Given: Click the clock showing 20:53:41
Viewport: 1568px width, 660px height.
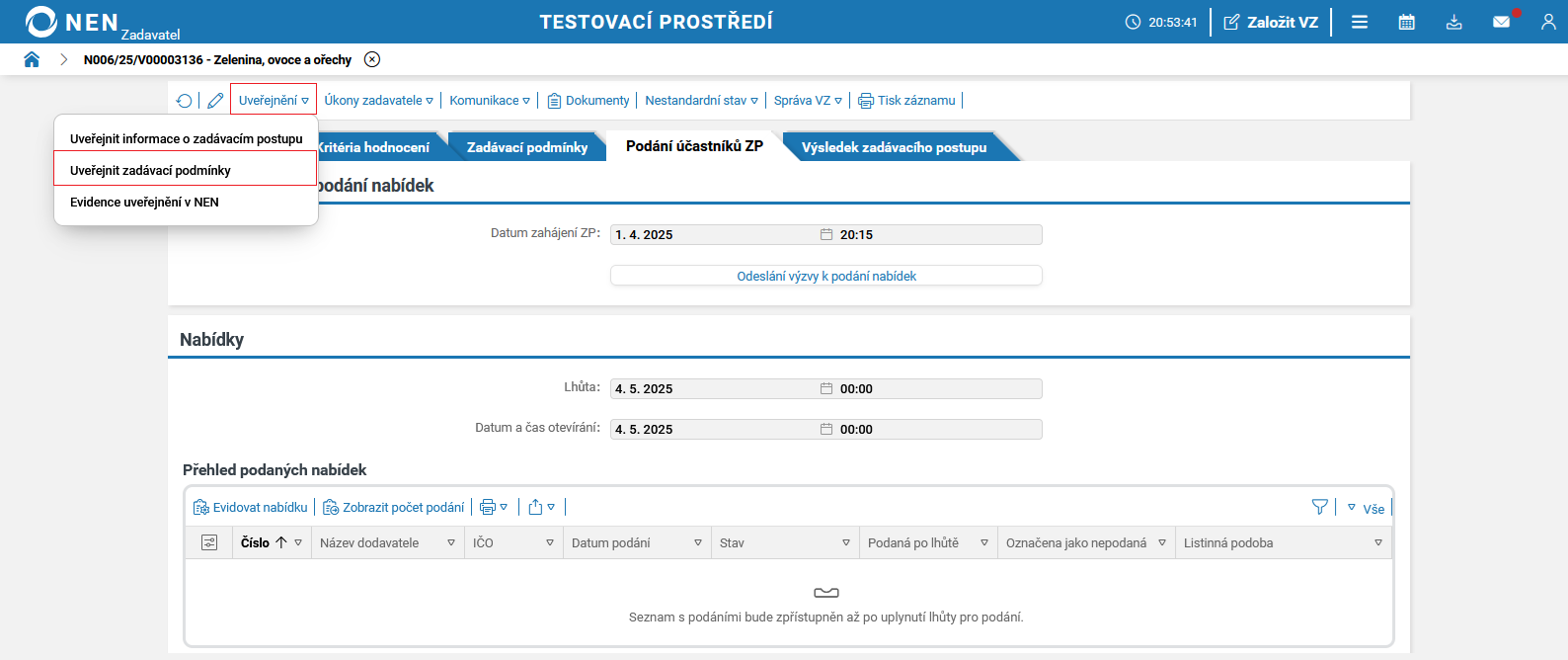Looking at the screenshot, I should pos(1161,22).
